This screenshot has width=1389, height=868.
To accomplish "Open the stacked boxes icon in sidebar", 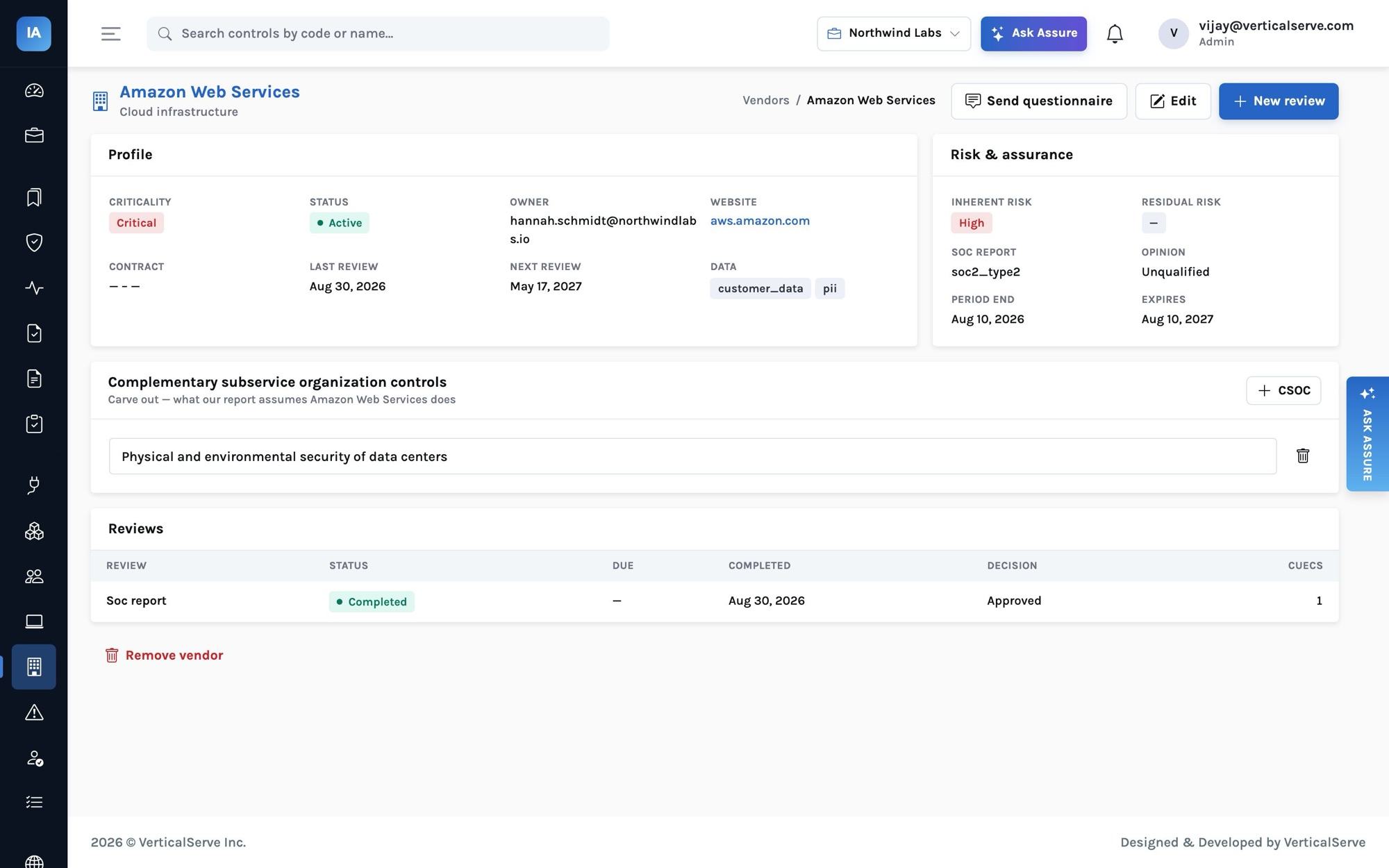I will 34,531.
